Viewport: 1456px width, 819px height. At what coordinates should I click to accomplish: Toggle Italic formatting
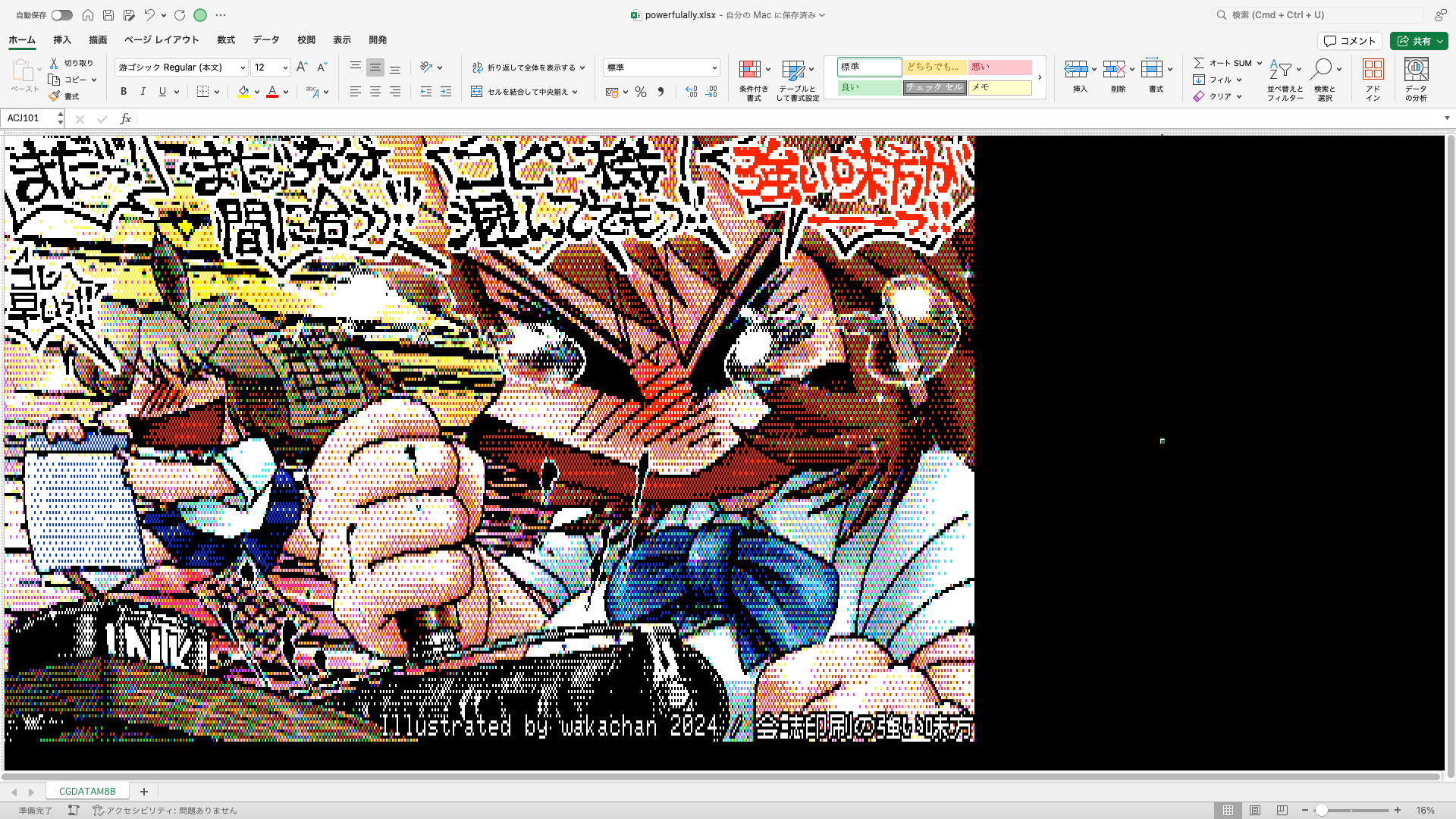143,92
